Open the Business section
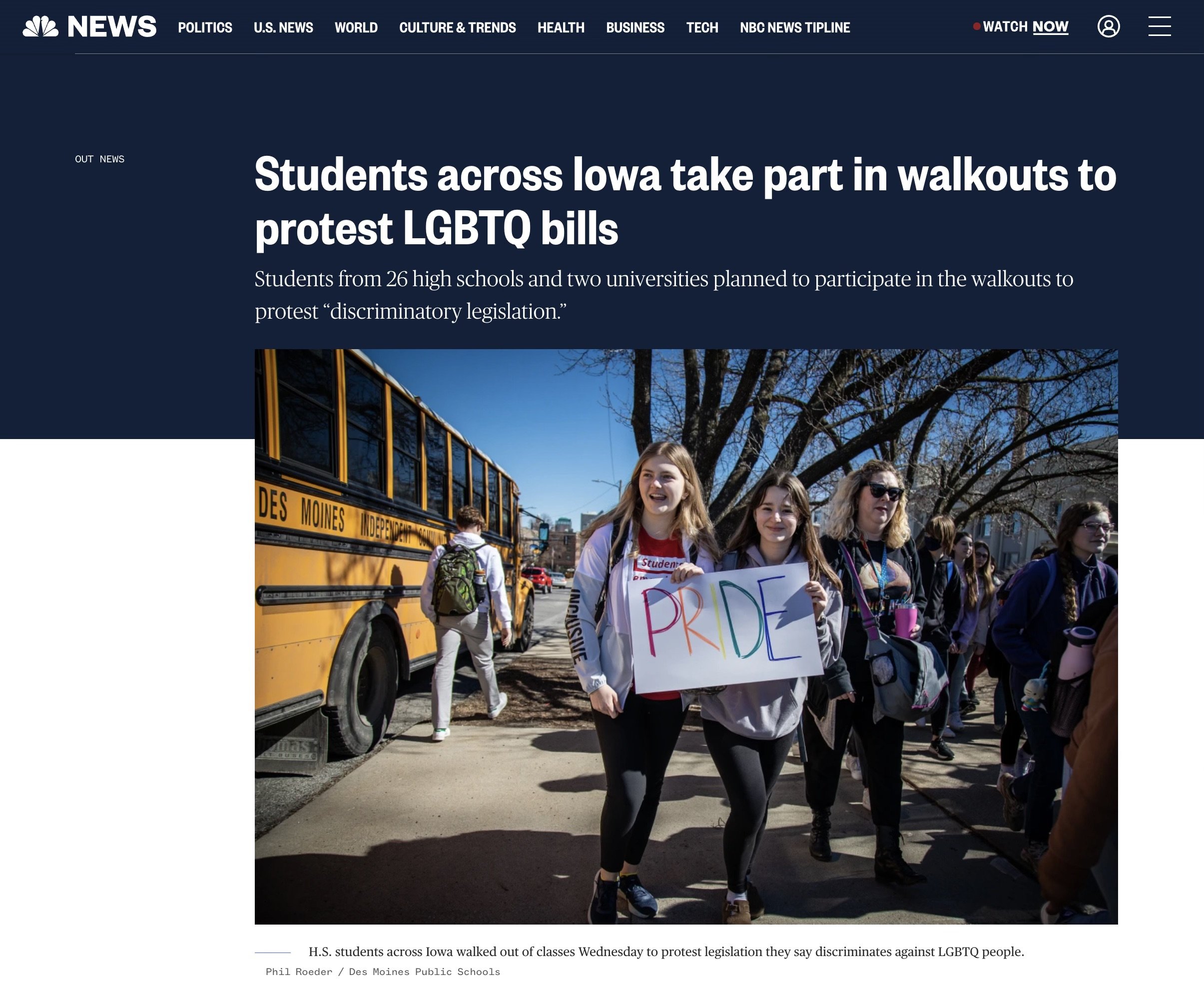Image resolution: width=1204 pixels, height=991 pixels. click(x=635, y=27)
